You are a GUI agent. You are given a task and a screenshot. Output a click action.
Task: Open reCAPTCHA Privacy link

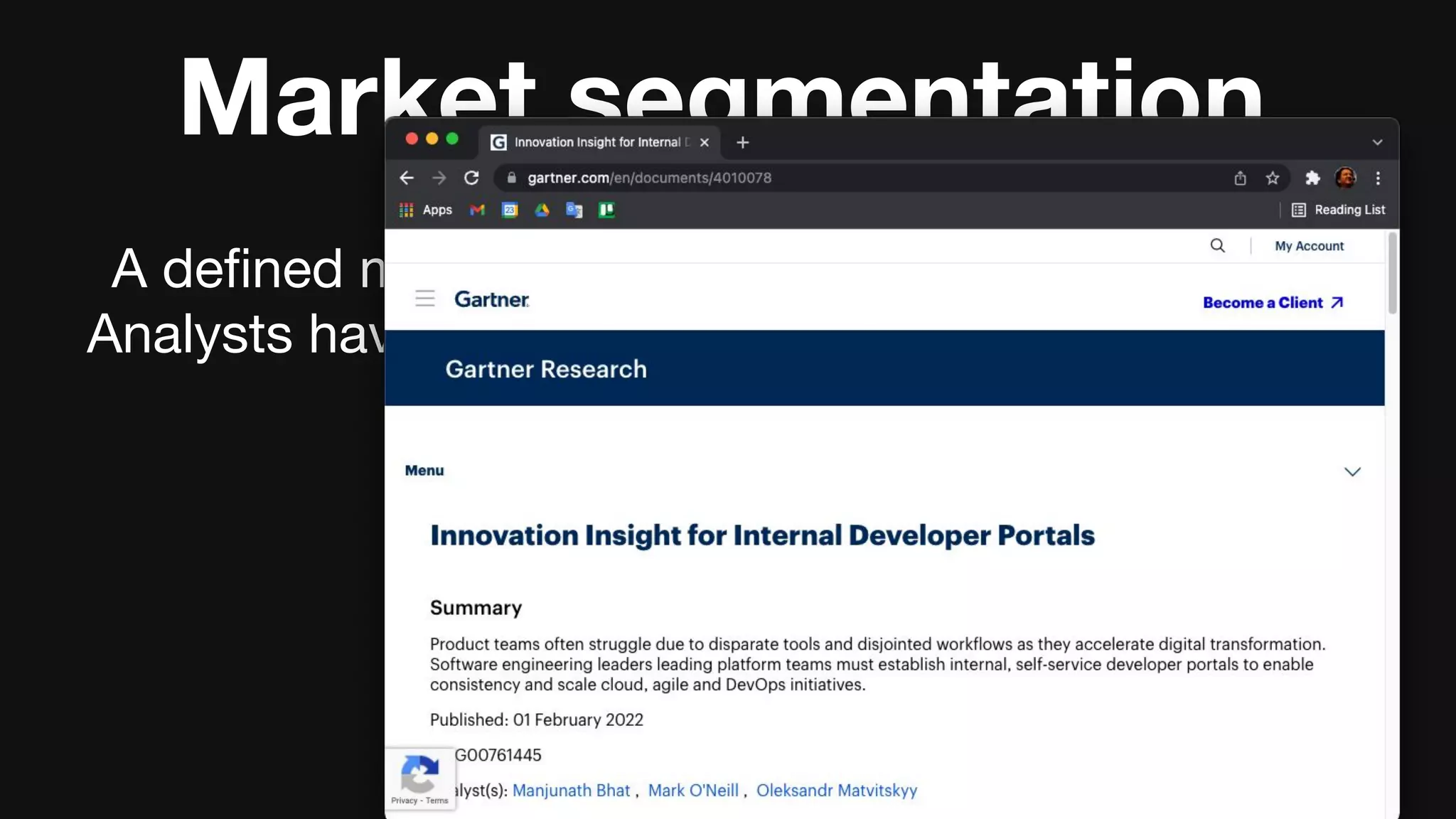point(404,801)
